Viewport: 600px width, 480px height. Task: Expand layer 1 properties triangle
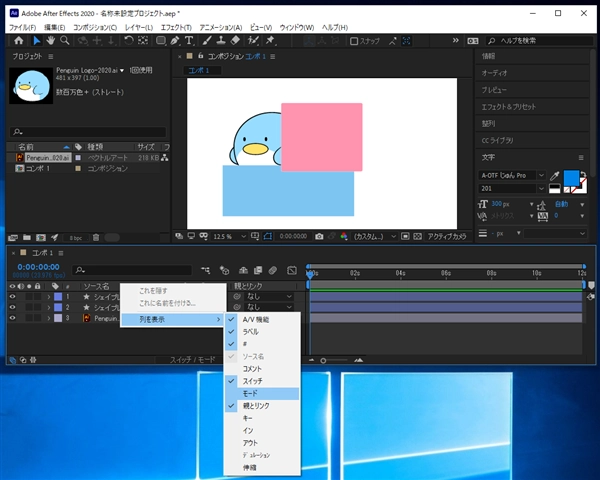49,297
